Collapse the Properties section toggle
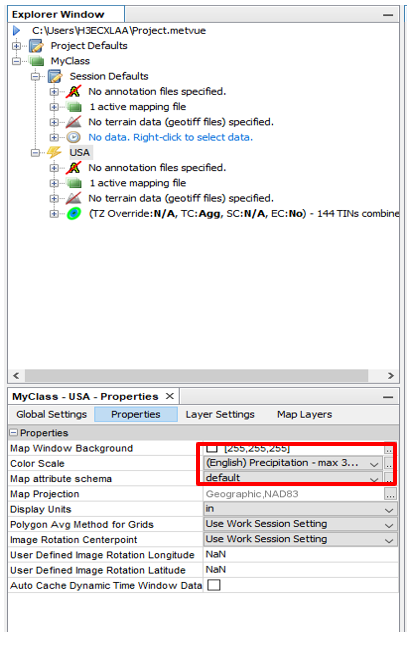This screenshot has height=647, width=411. 14,432
